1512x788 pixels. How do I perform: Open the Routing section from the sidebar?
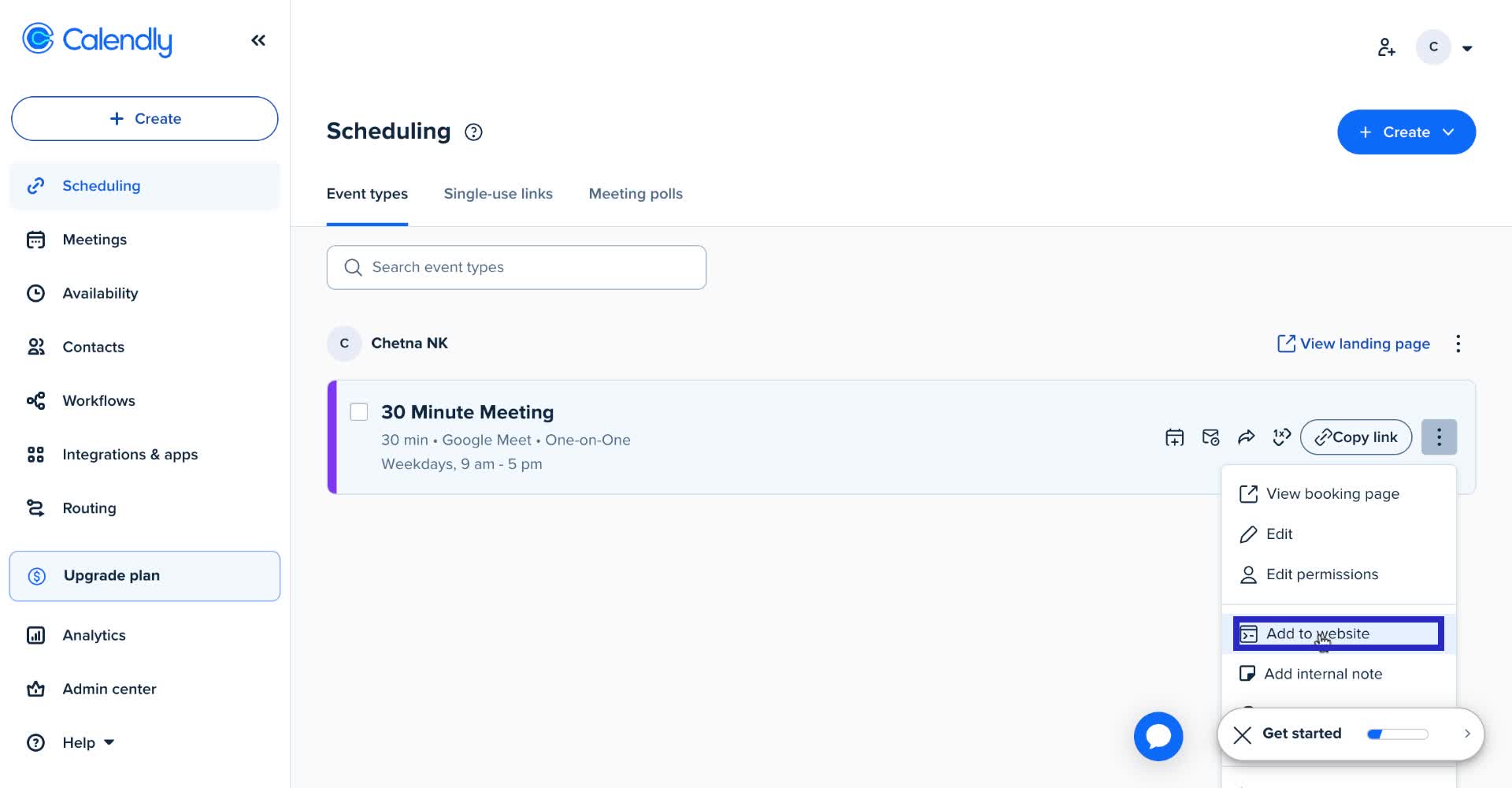[89, 508]
